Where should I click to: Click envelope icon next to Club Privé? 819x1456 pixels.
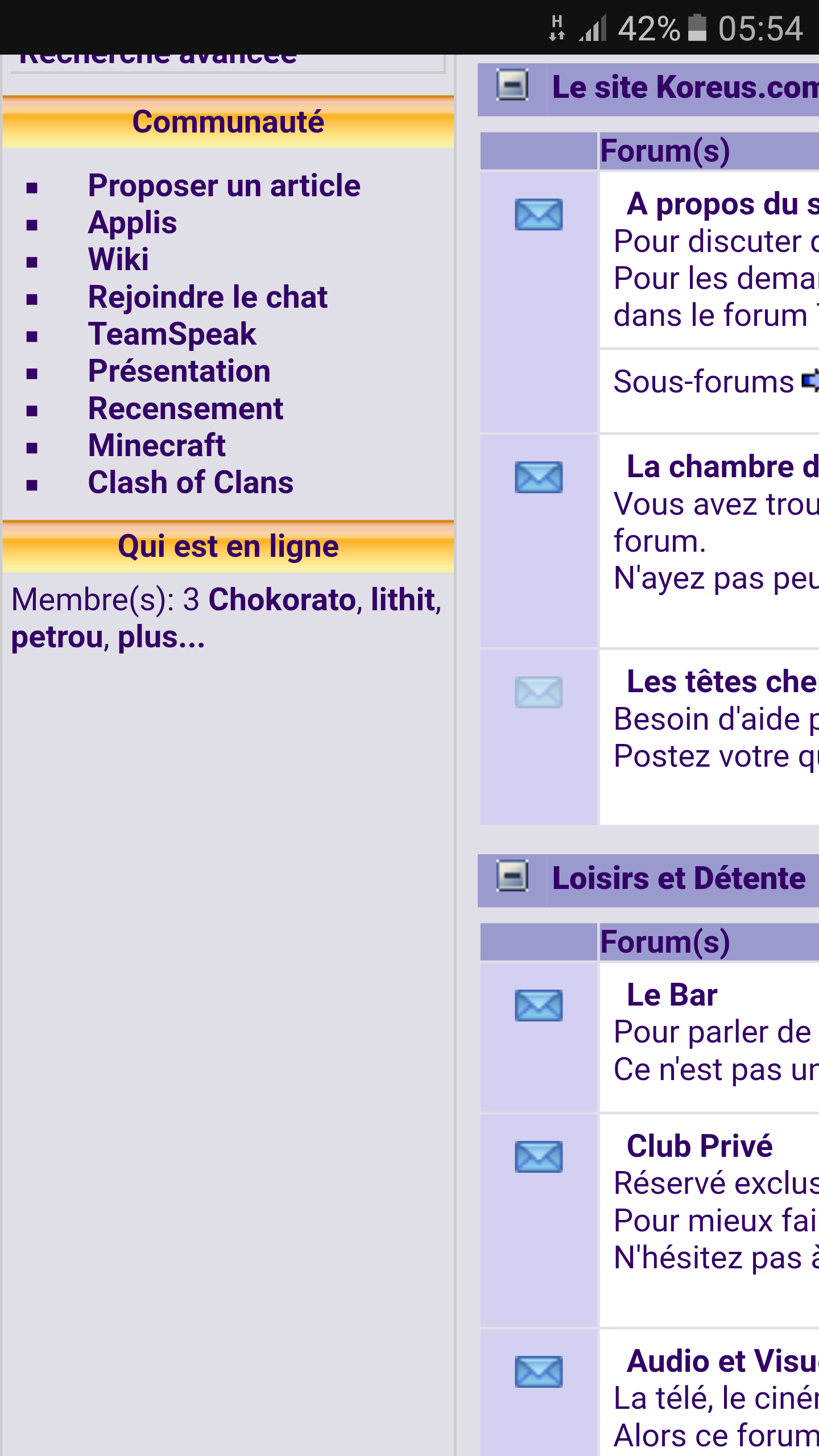tap(538, 1156)
